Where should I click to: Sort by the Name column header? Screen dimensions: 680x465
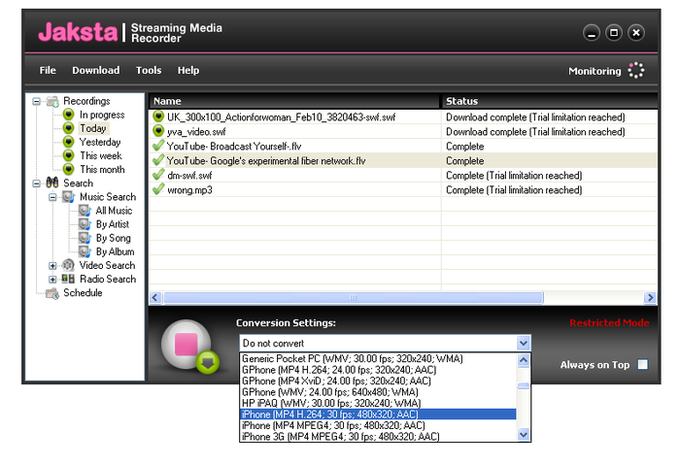(x=294, y=101)
